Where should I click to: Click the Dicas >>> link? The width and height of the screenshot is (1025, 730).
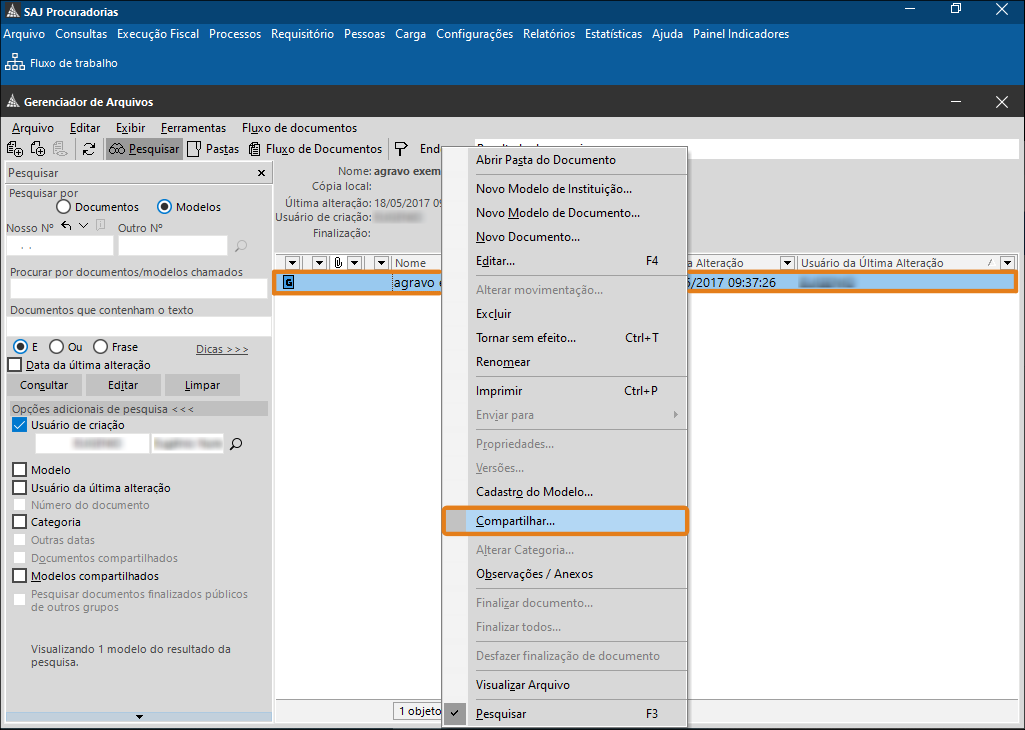pyautogui.click(x=222, y=349)
